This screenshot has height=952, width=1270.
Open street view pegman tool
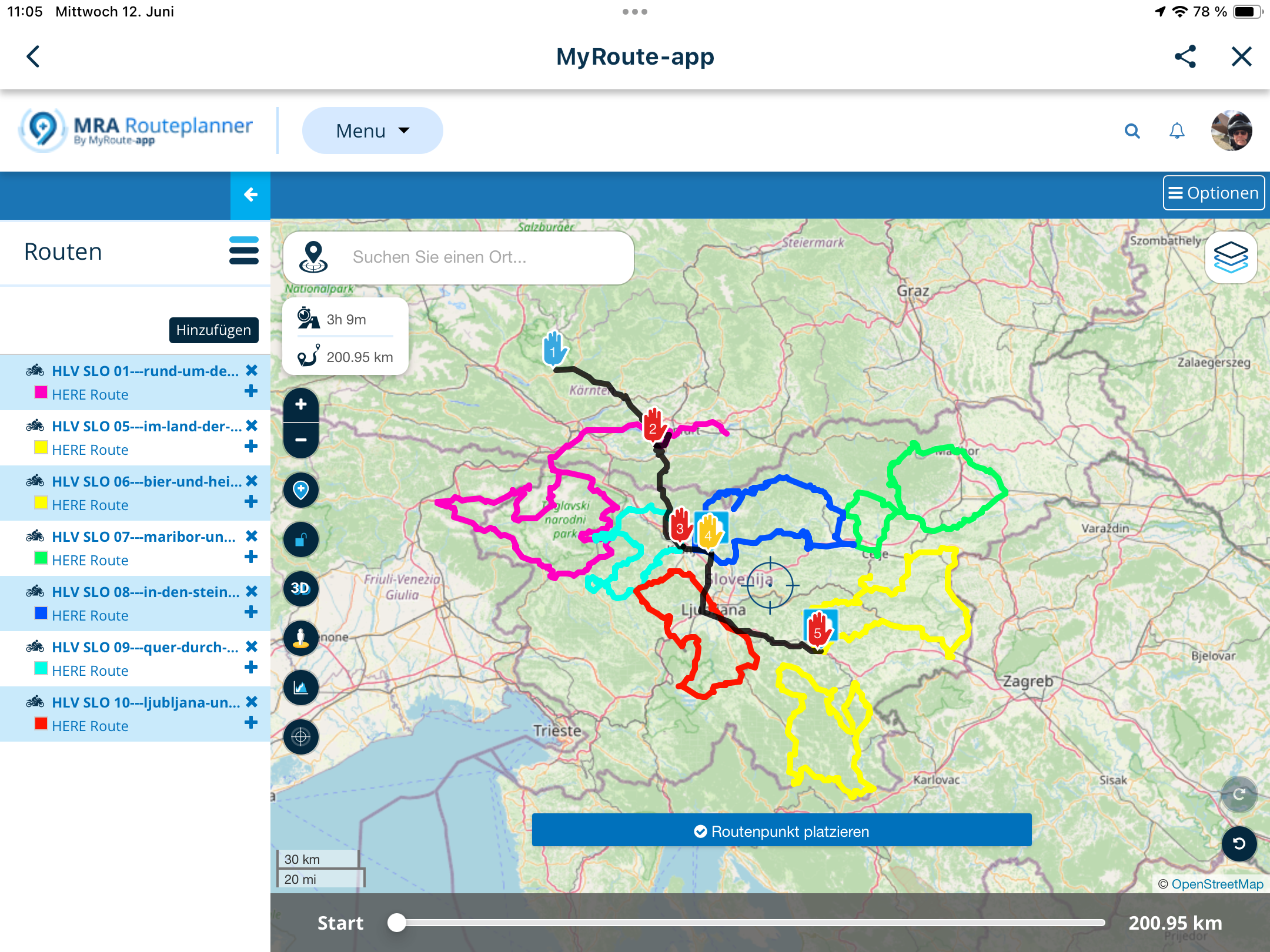coord(301,638)
